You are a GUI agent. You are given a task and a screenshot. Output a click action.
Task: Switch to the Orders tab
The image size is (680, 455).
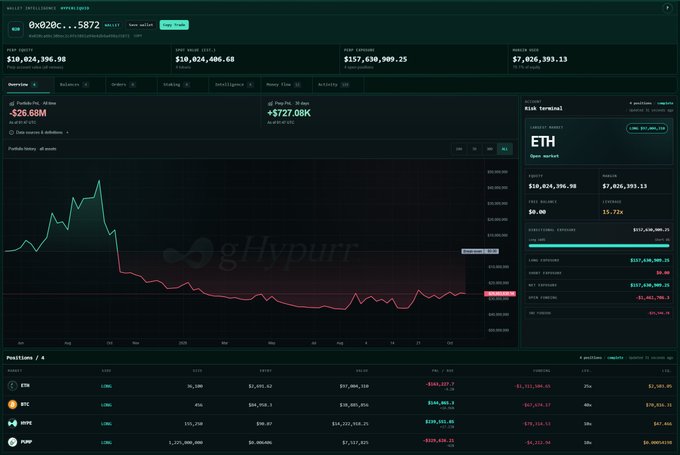[124, 85]
